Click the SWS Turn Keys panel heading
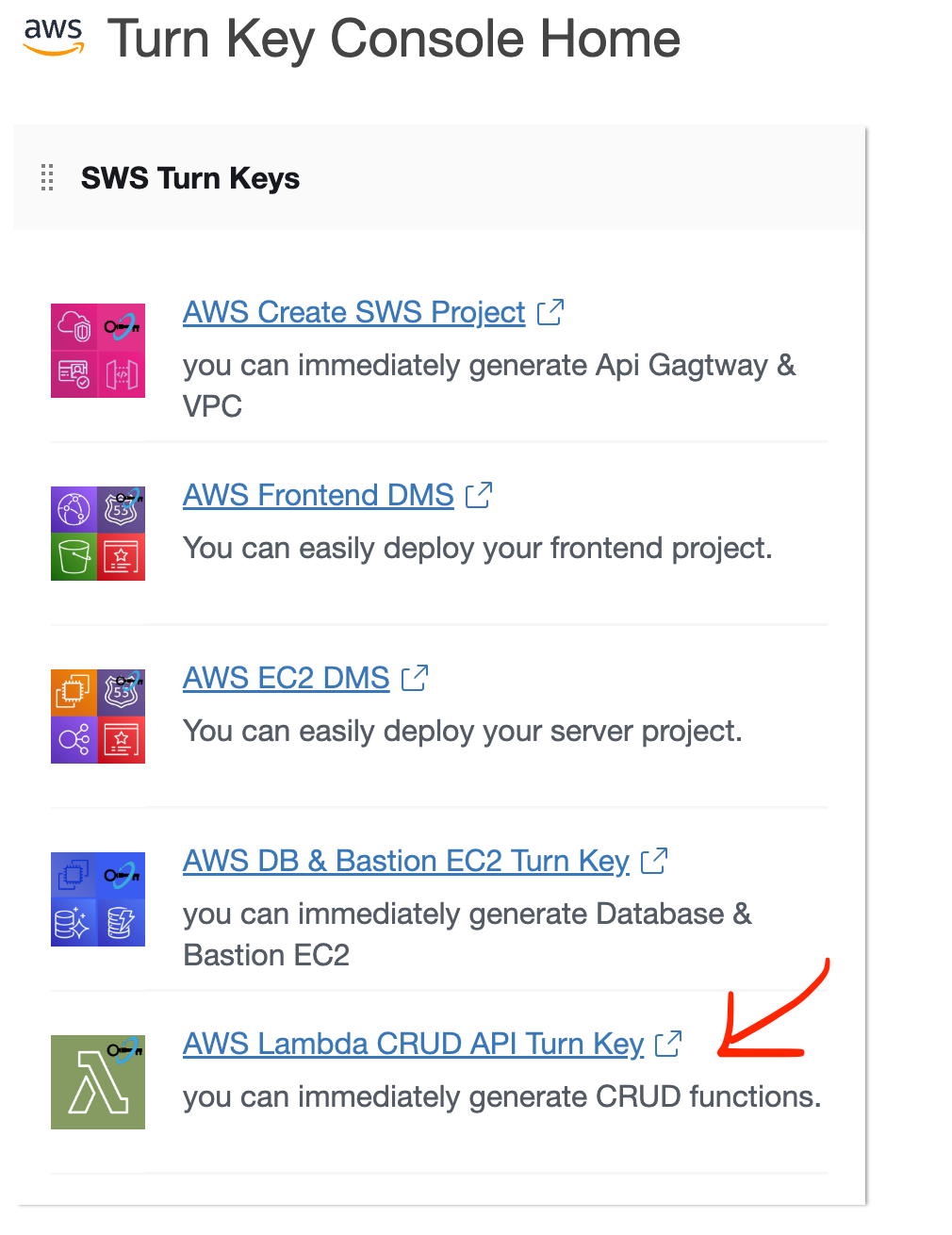 (x=190, y=178)
